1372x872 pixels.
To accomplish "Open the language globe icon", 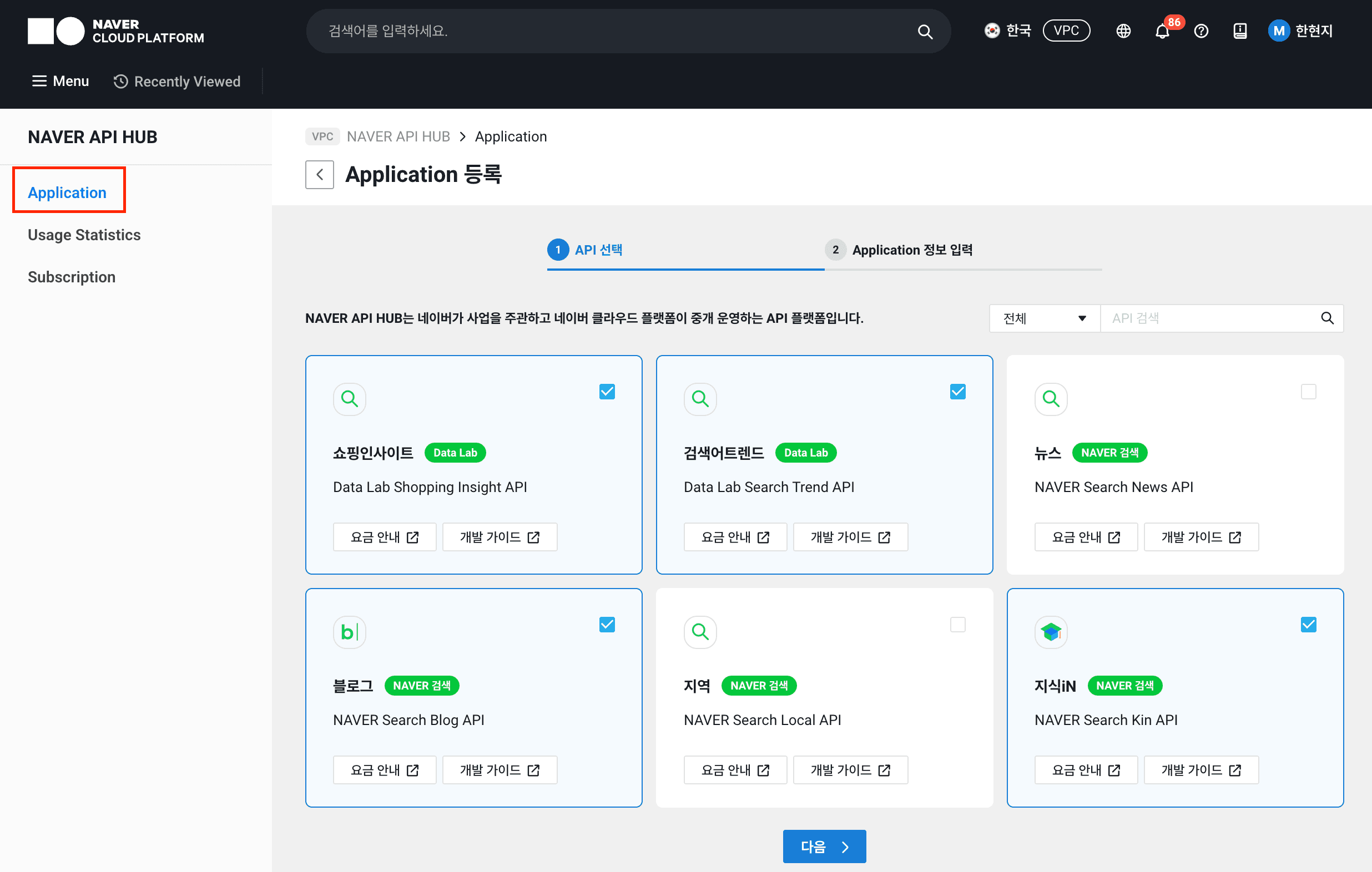I will click(1123, 31).
